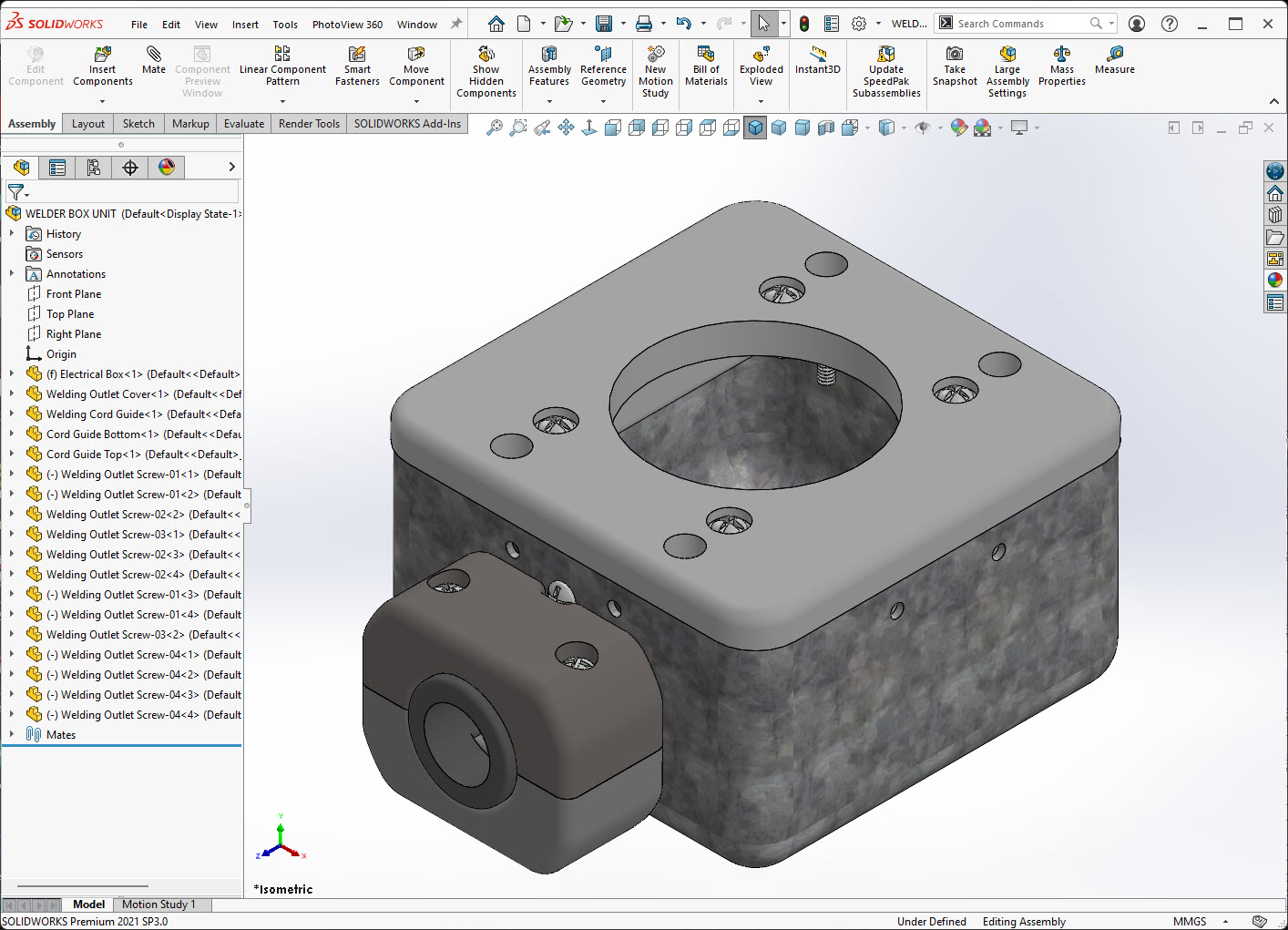Open the FeatureManager design tree tab

22,167
